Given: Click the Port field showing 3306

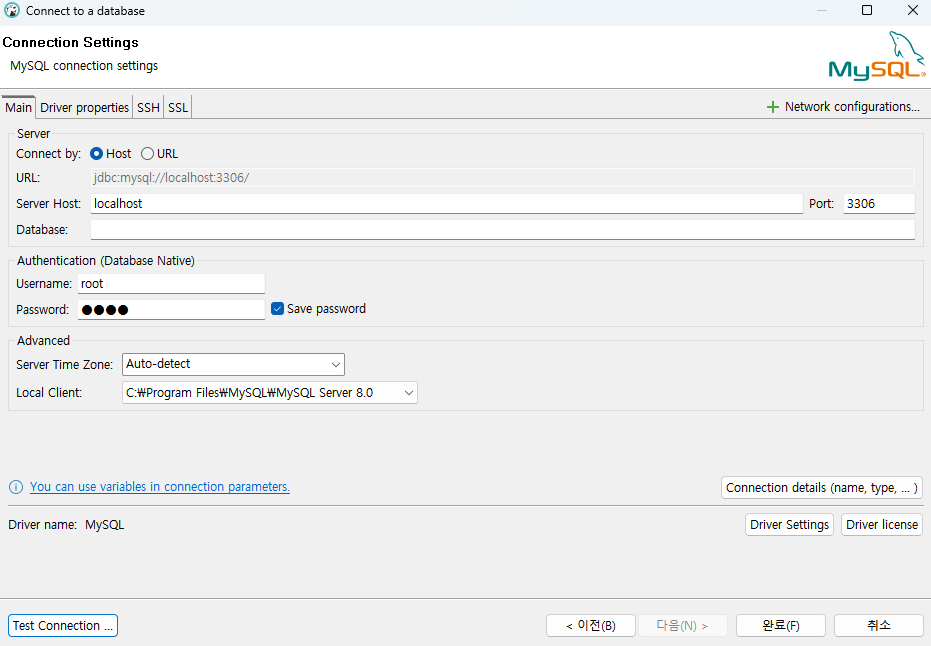Looking at the screenshot, I should [879, 204].
